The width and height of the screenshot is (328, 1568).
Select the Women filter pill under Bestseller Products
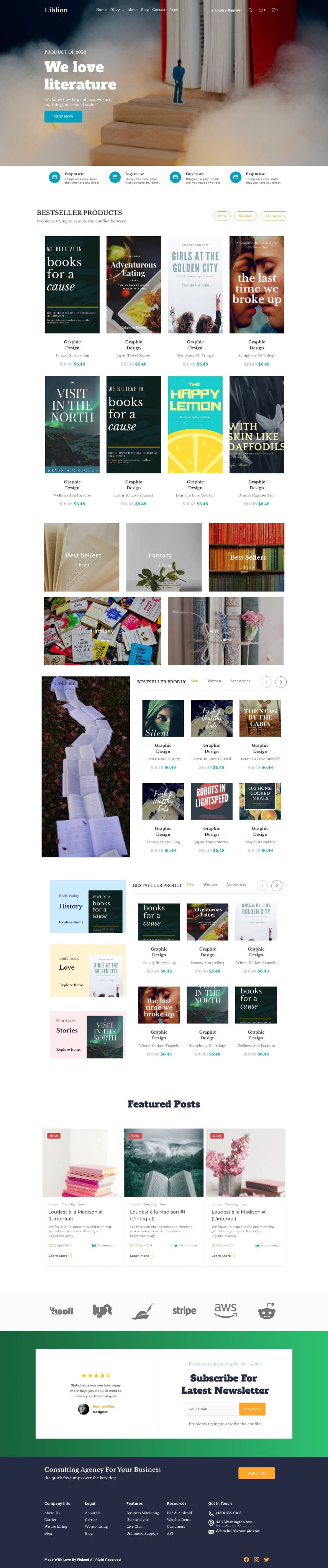point(246,216)
